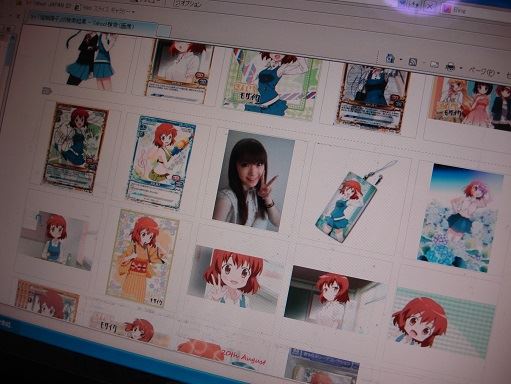Click the Home icon in the command bar

click(390, 58)
